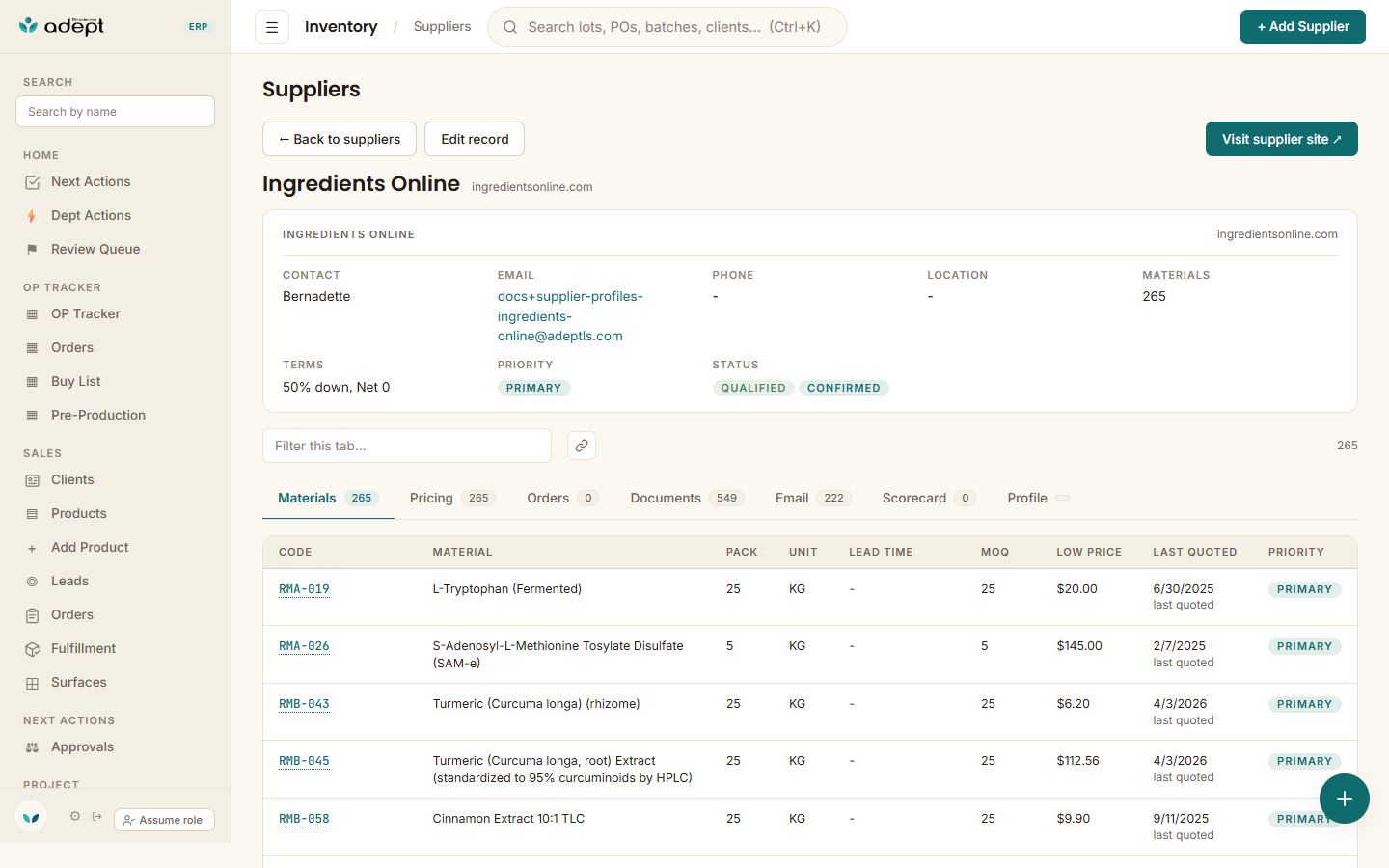Open the Documents tab
The image size is (1389, 868).
(687, 498)
